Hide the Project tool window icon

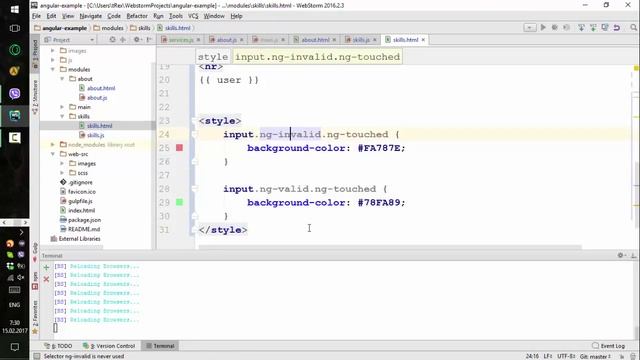[x=149, y=40]
